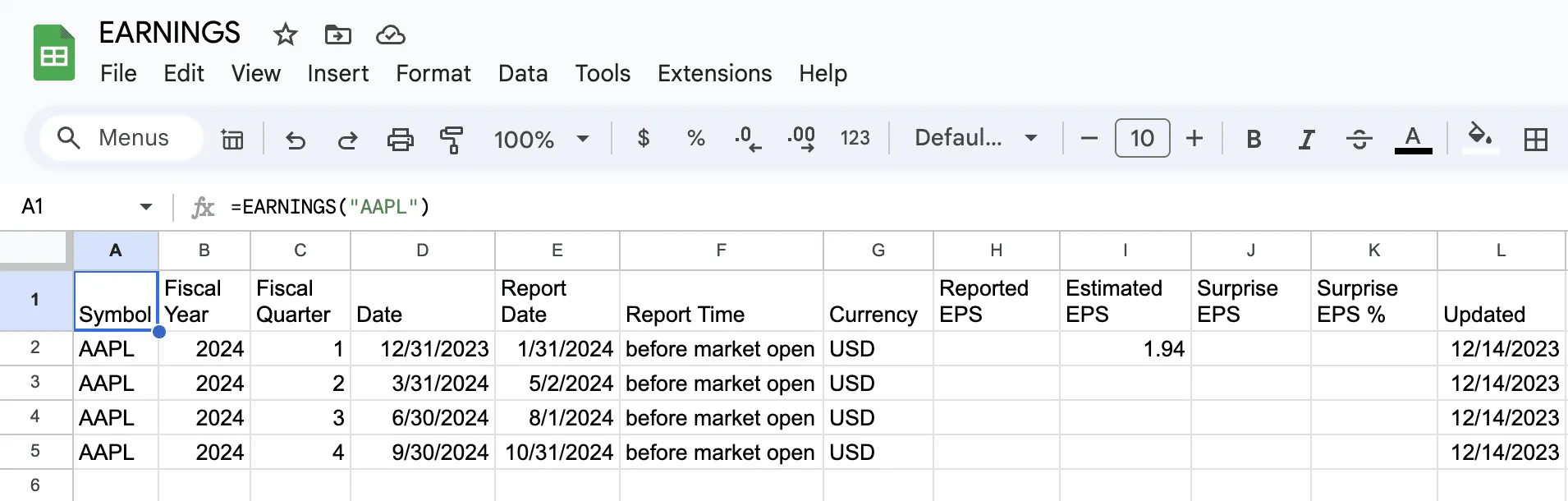This screenshot has height=501, width=1568.
Task: Increase font size with plus
Action: (x=1194, y=138)
